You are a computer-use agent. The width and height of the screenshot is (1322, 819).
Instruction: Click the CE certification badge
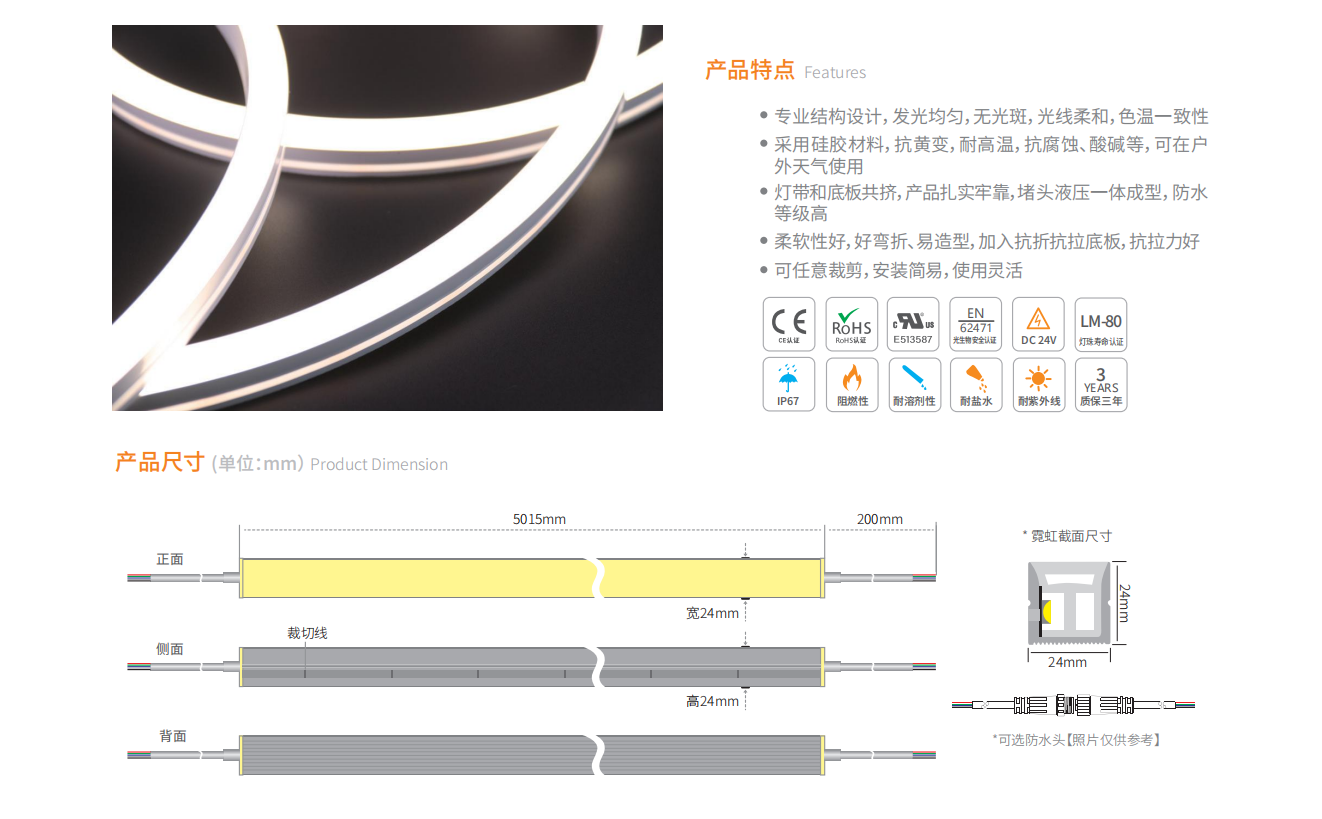[789, 324]
